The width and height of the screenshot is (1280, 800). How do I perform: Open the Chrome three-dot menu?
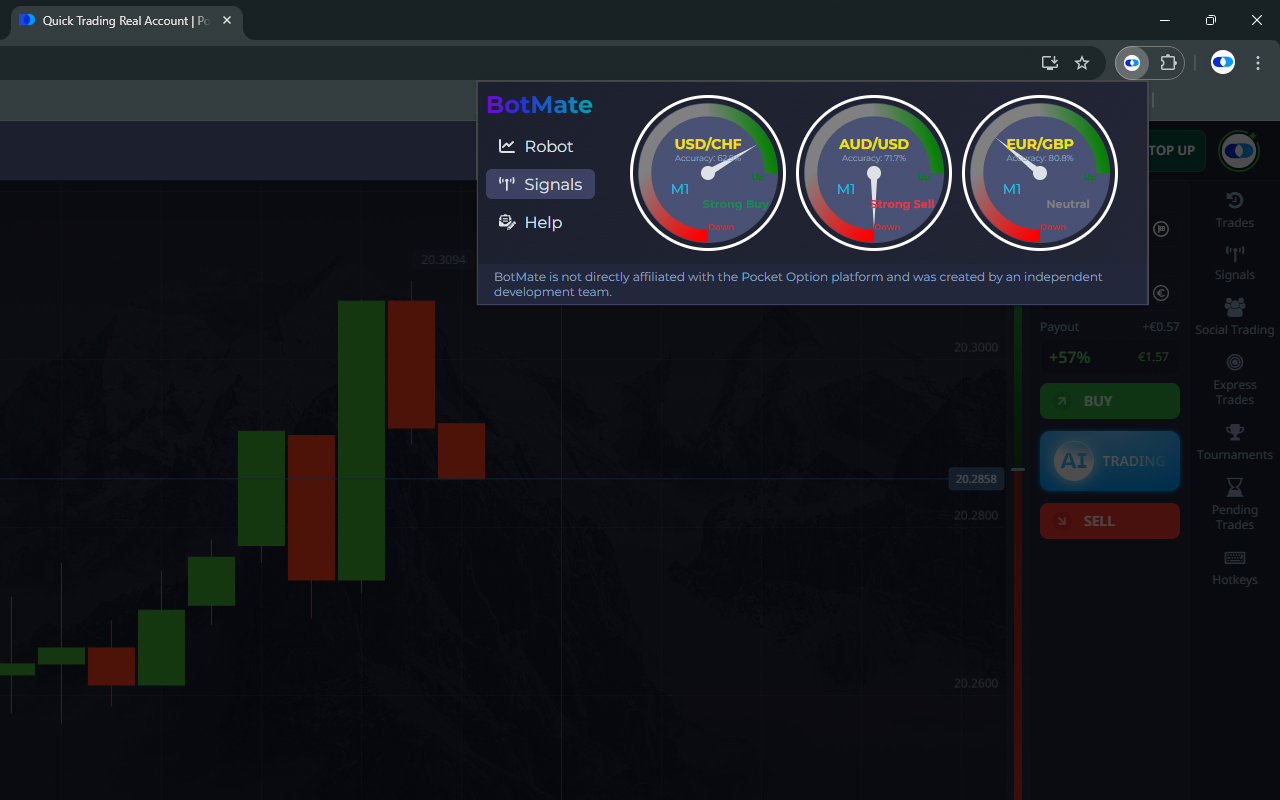1258,63
